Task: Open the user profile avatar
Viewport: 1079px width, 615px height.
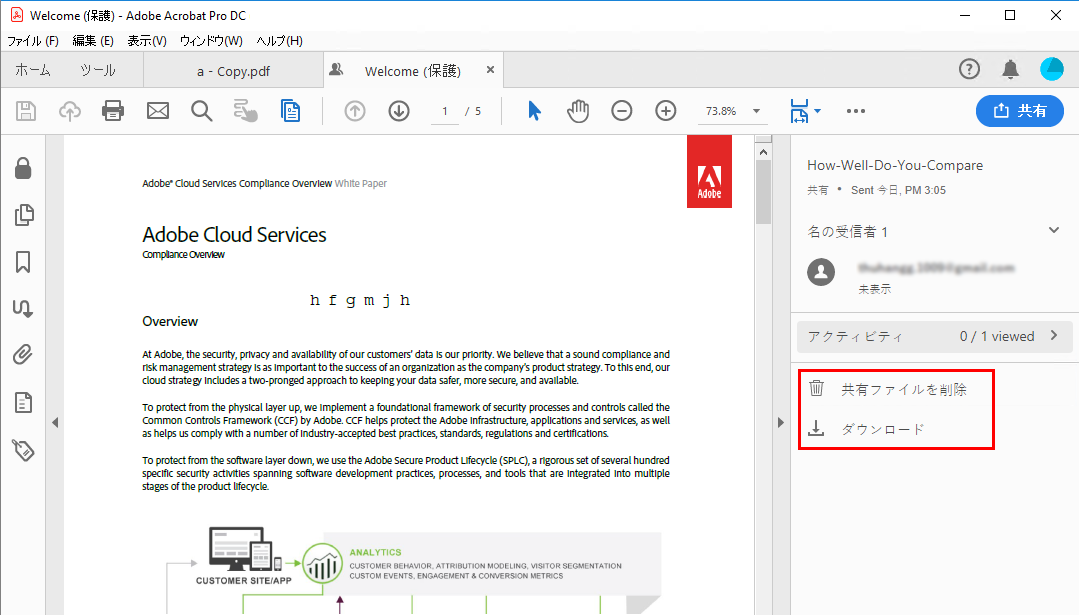Action: pyautogui.click(x=1051, y=69)
